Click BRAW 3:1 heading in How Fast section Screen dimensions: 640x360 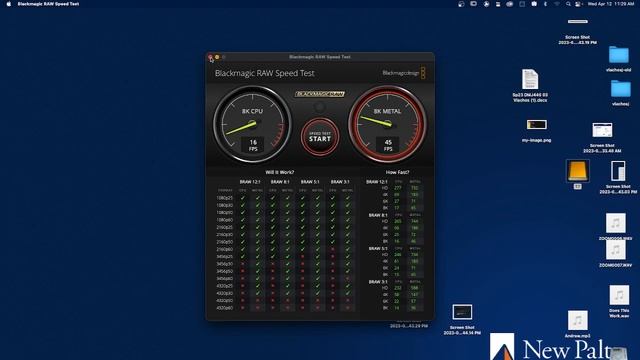click(x=378, y=282)
